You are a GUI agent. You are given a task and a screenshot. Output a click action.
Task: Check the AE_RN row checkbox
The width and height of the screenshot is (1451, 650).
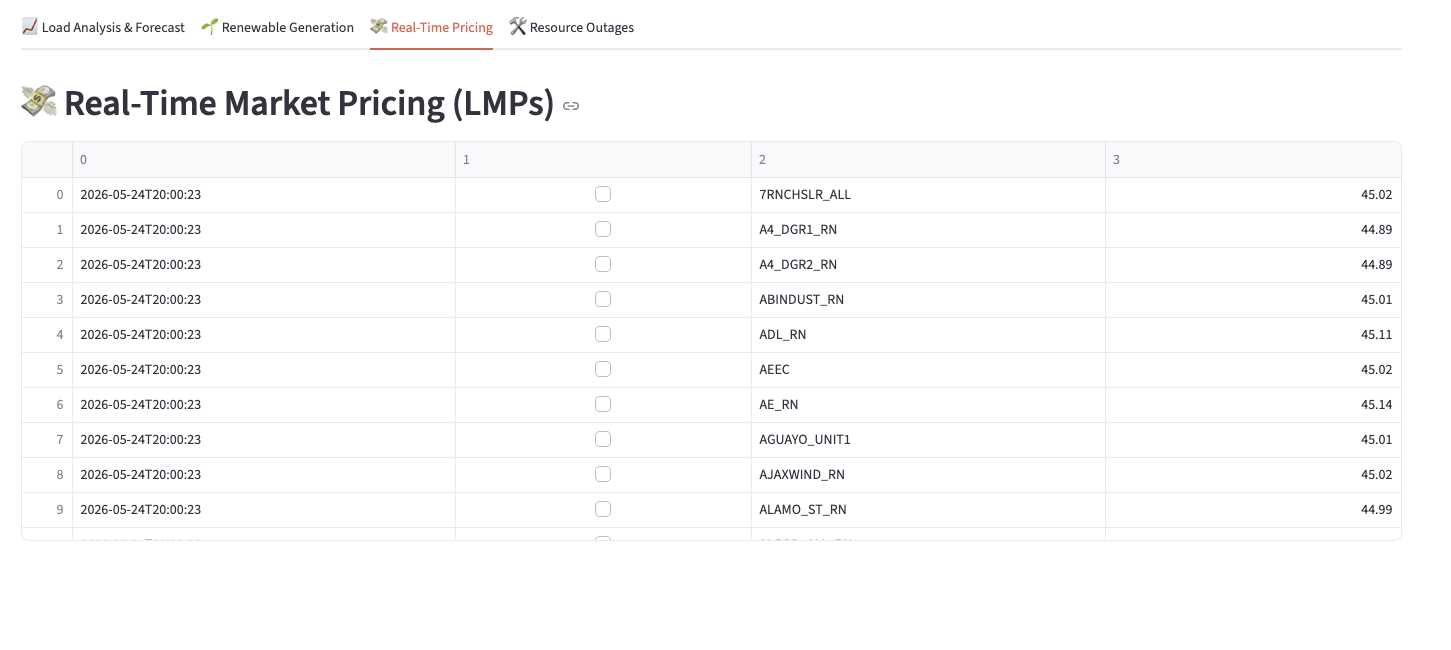[603, 404]
